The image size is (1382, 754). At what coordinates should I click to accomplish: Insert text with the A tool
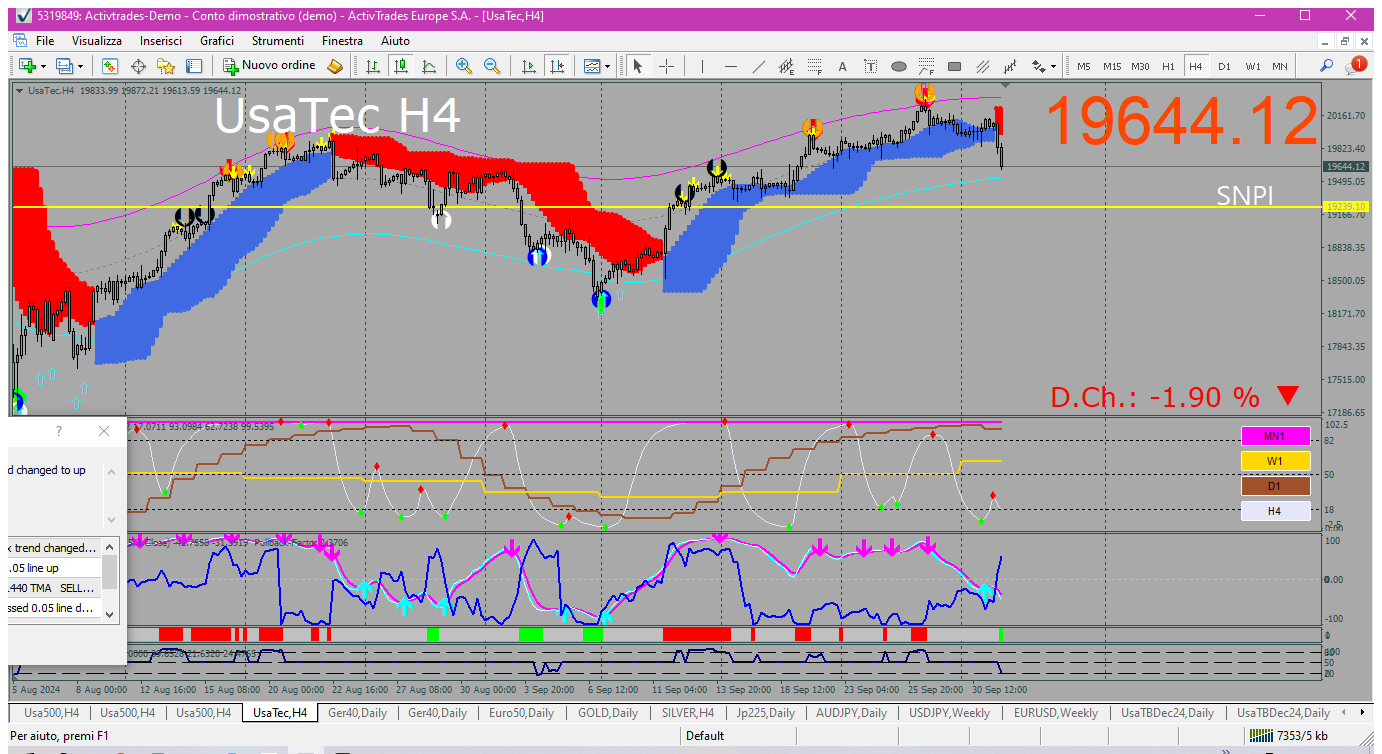point(842,66)
